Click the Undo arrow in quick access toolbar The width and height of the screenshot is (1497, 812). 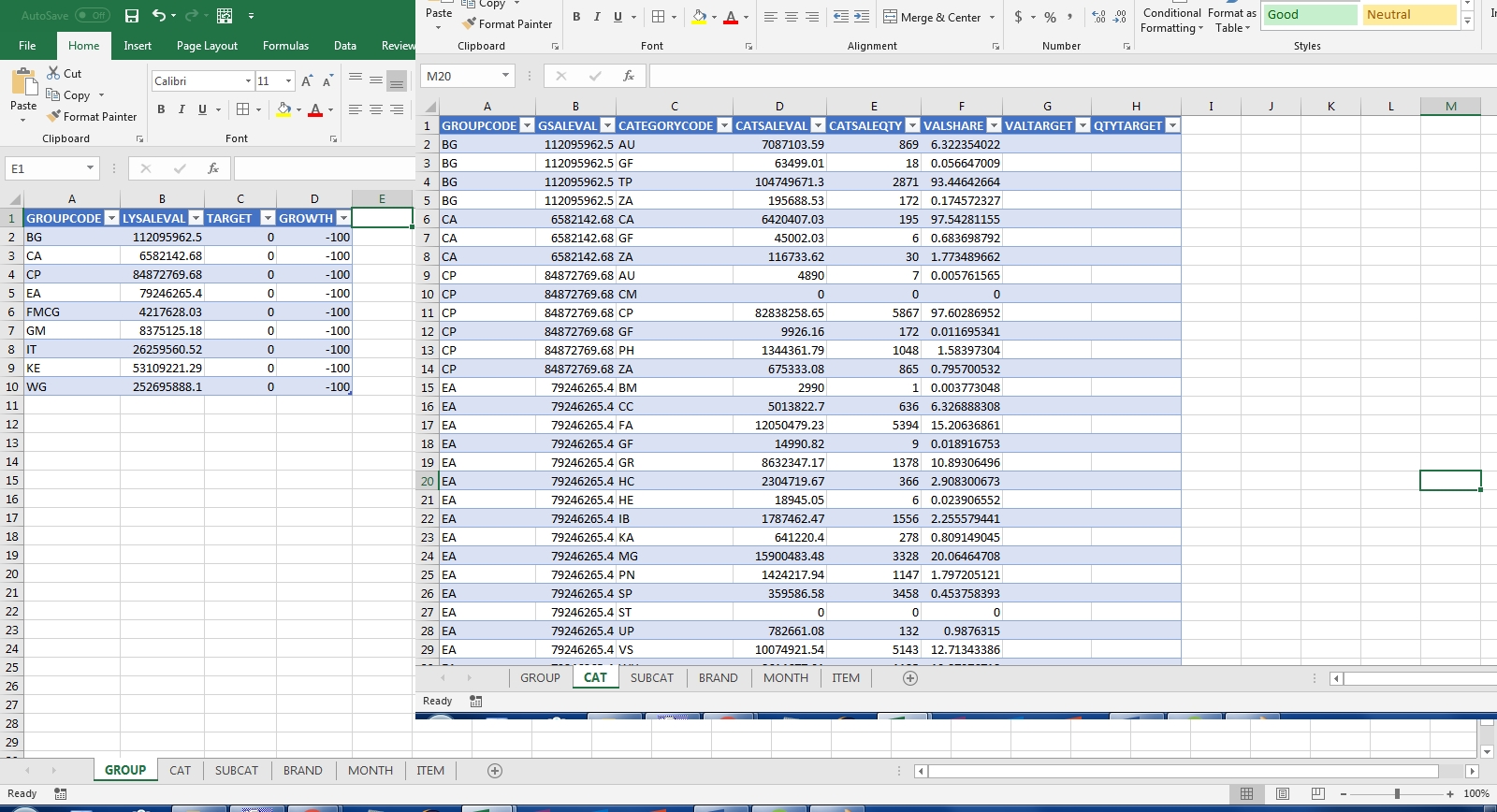pyautogui.click(x=159, y=16)
